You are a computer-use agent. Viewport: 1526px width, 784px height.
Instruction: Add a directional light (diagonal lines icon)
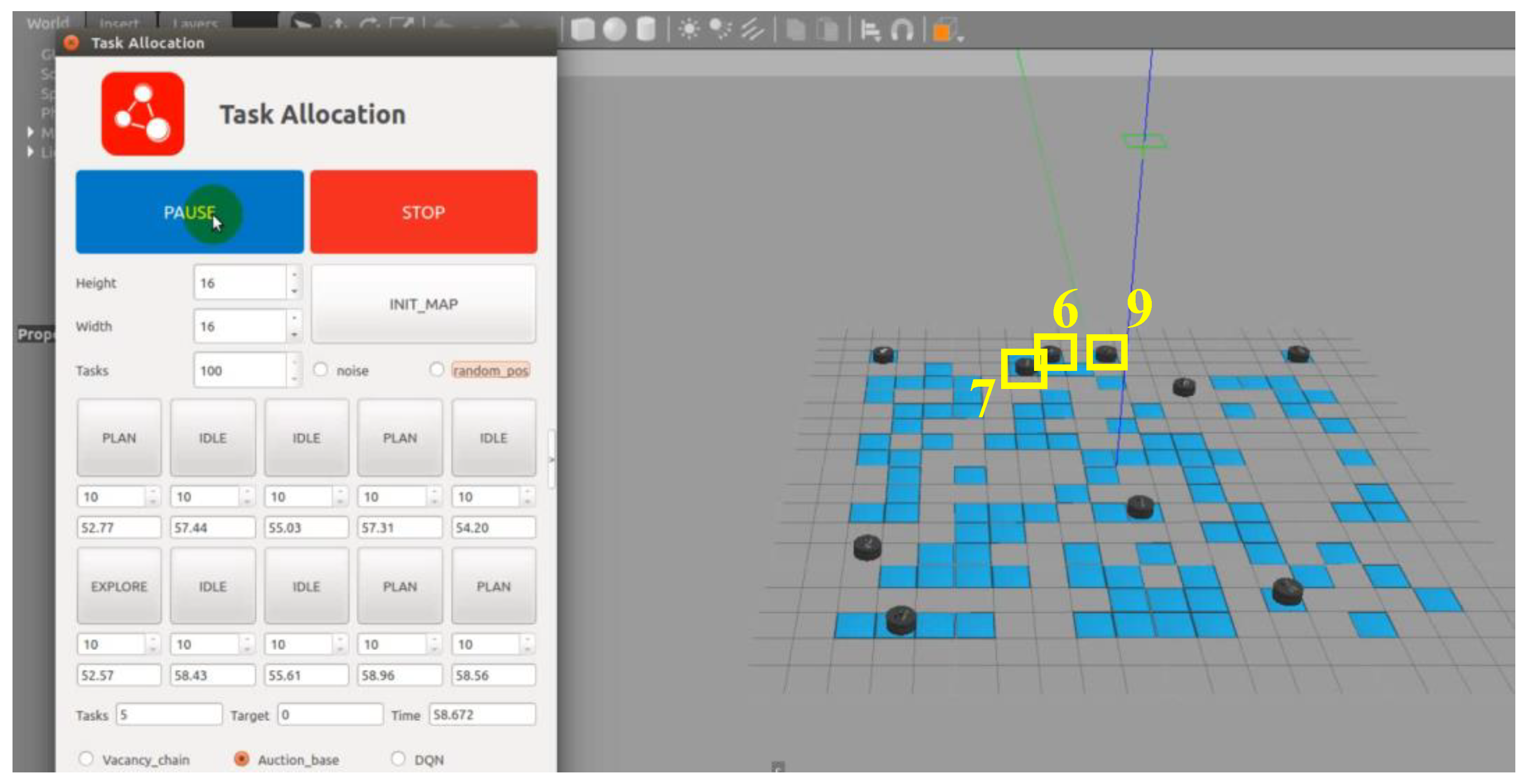753,29
